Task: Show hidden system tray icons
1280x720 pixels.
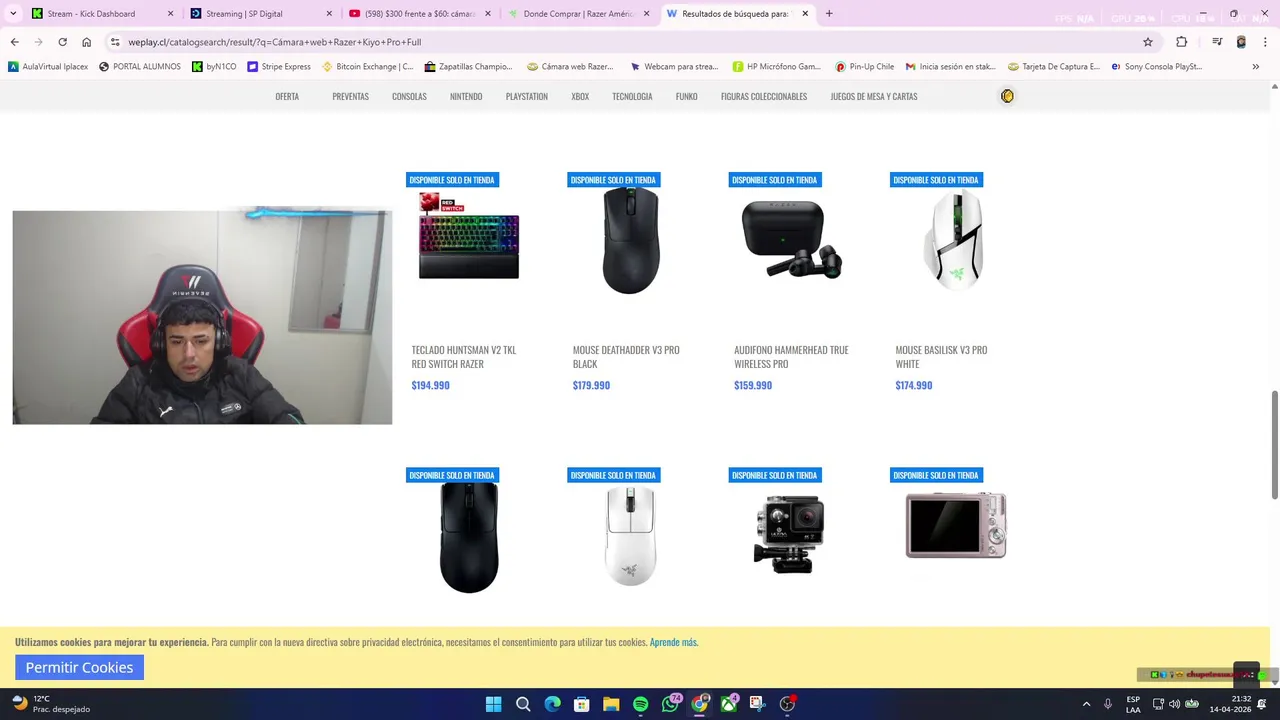Action: click(1086, 704)
